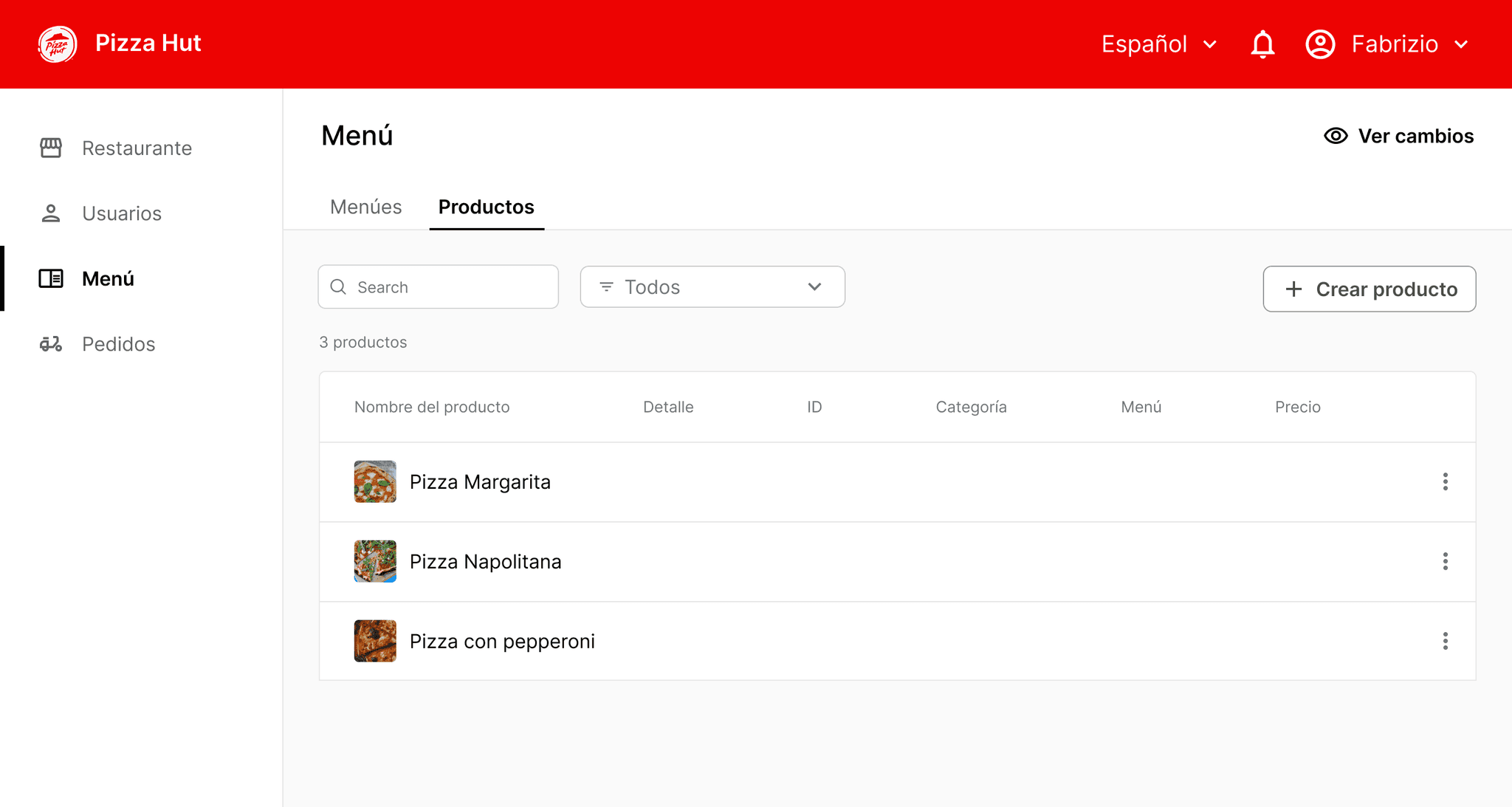
Task: Expand the Fabrizio account chevron
Action: [x=1461, y=44]
